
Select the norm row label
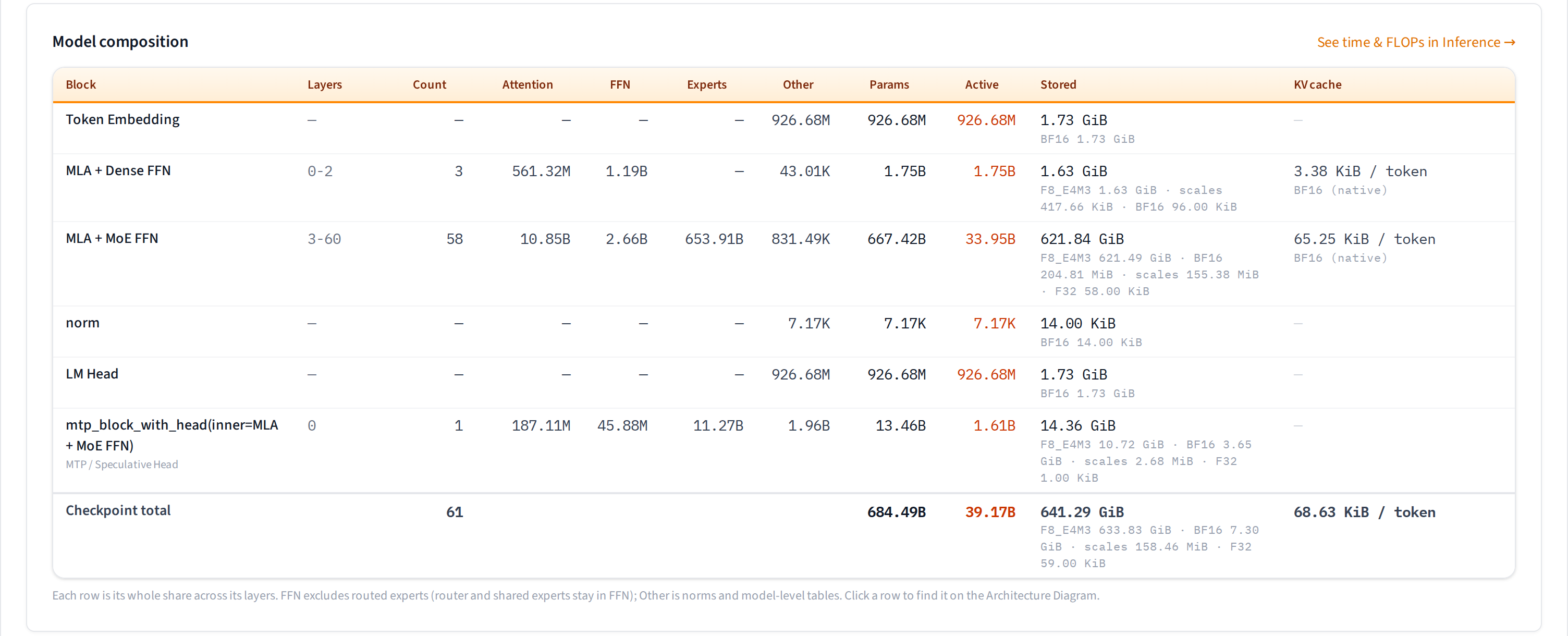coord(82,323)
